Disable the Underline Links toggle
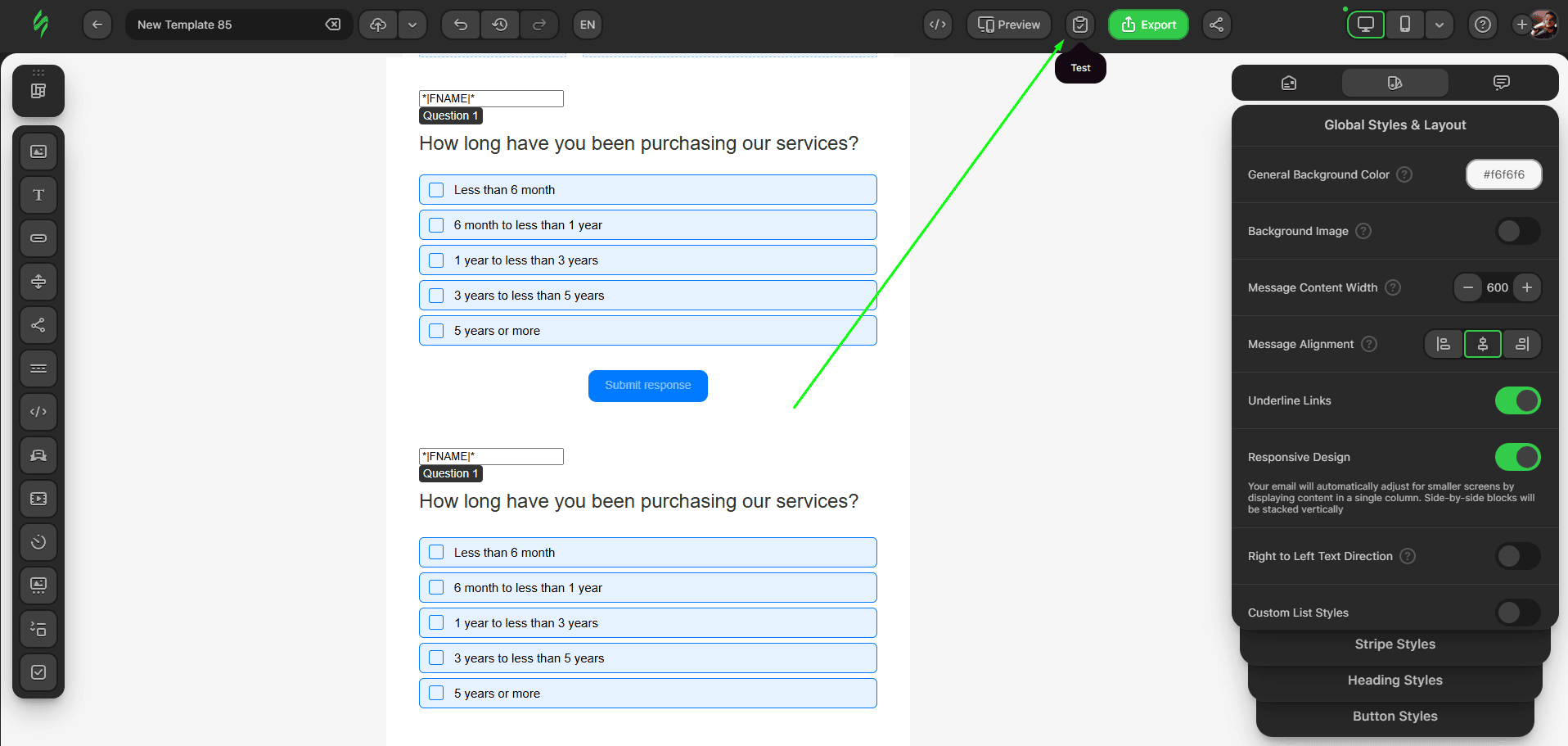The height and width of the screenshot is (746, 1568). [x=1517, y=400]
